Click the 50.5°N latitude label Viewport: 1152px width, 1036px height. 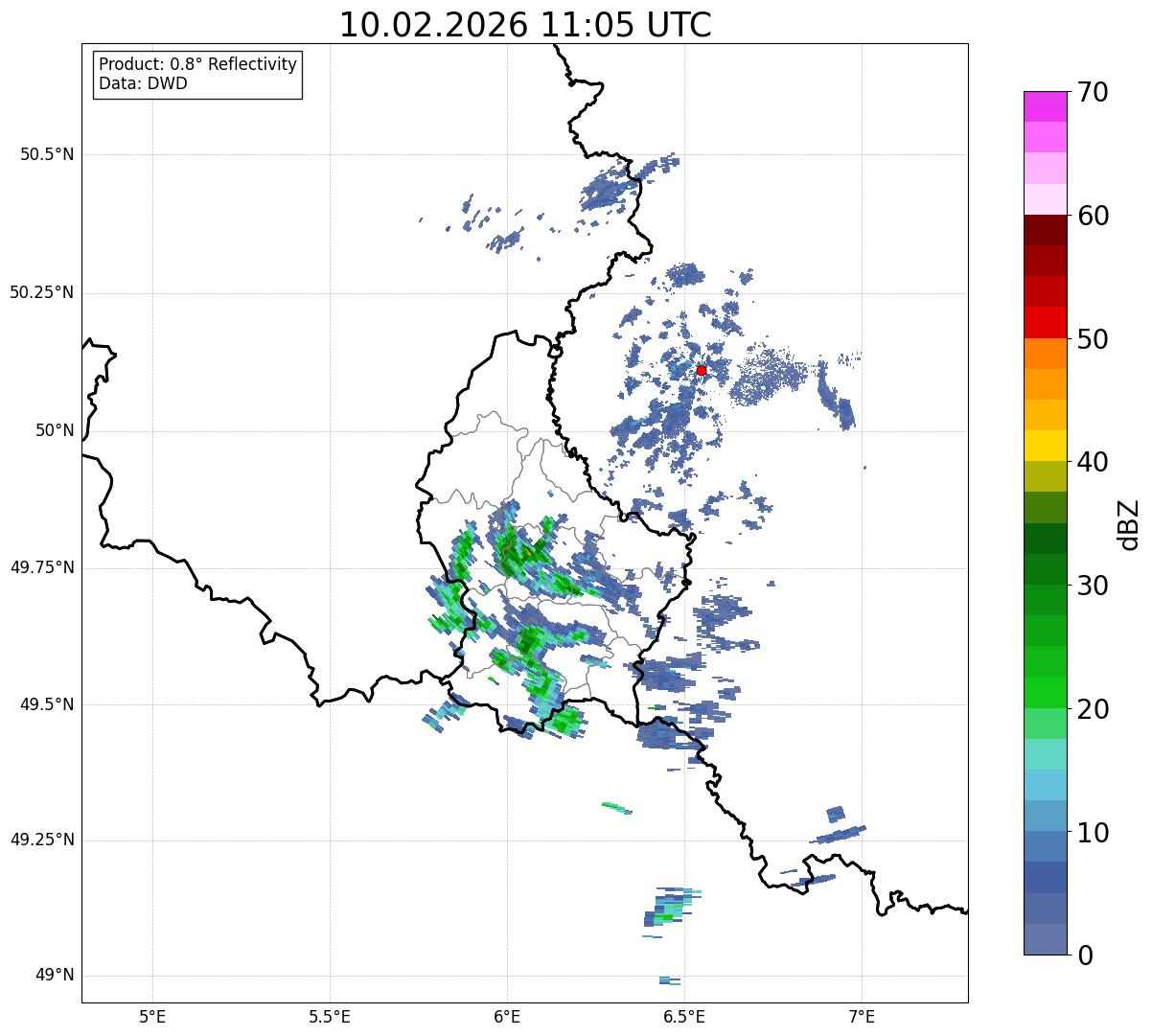(x=47, y=154)
